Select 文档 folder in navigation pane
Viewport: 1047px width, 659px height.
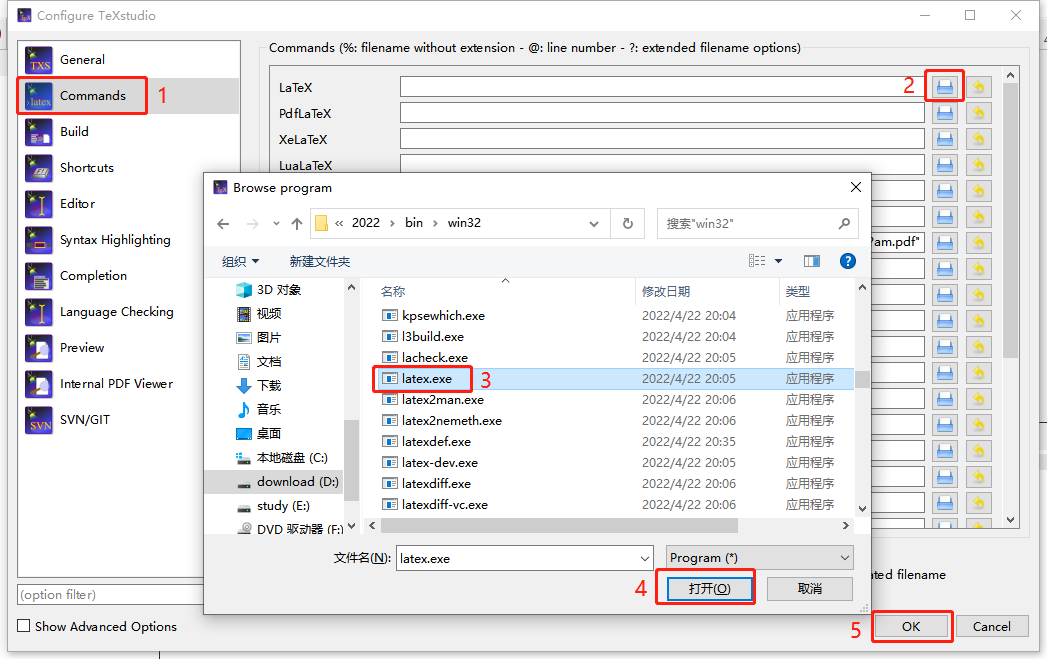[259, 362]
